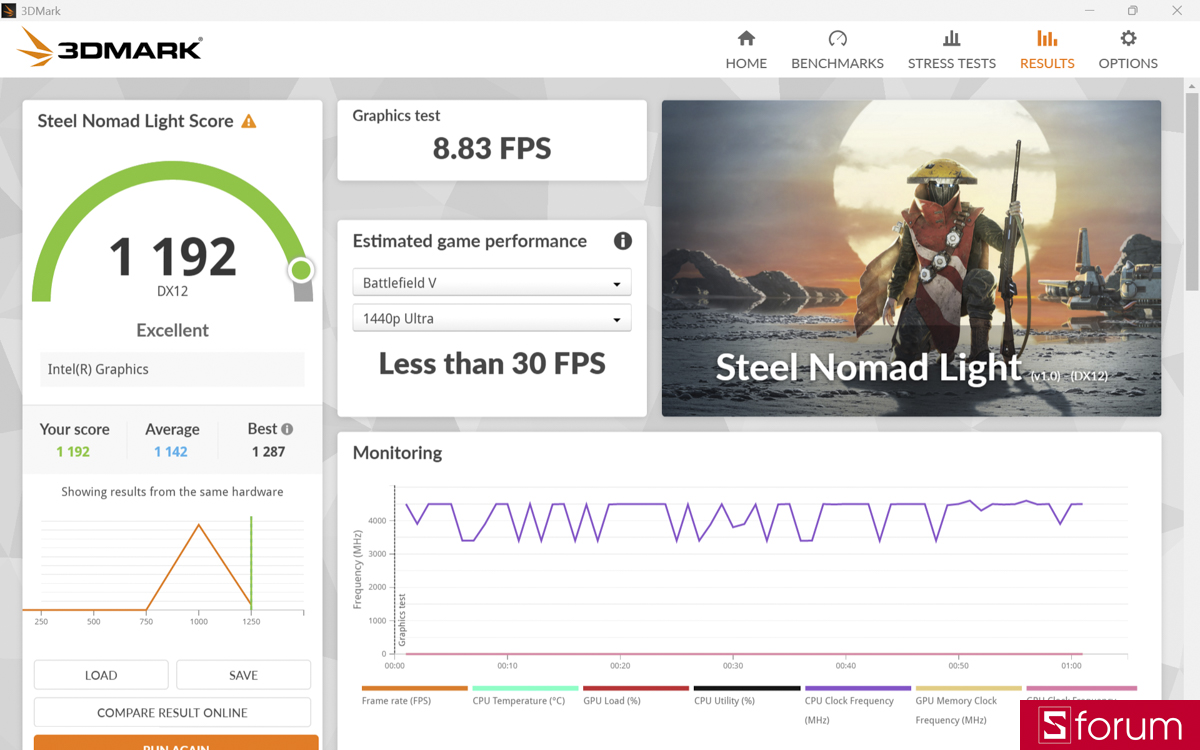Click the Best score 1 287

(x=268, y=452)
